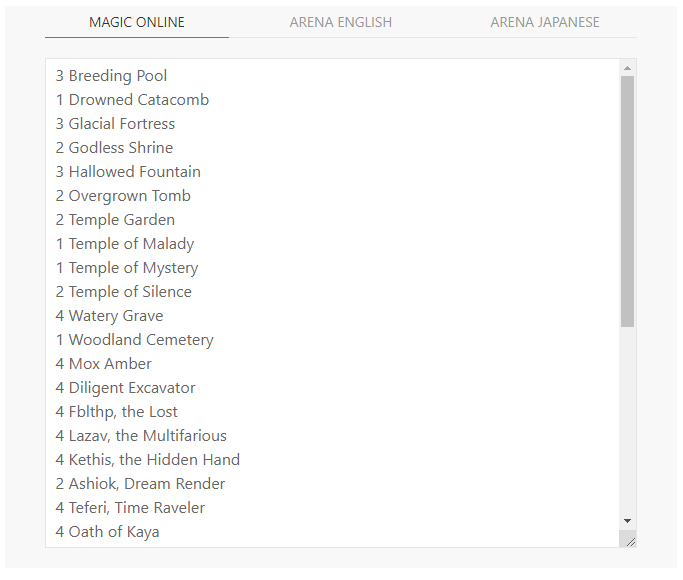The image size is (683, 580).
Task: Click the '4 Mox Amber' line
Action: click(x=103, y=364)
